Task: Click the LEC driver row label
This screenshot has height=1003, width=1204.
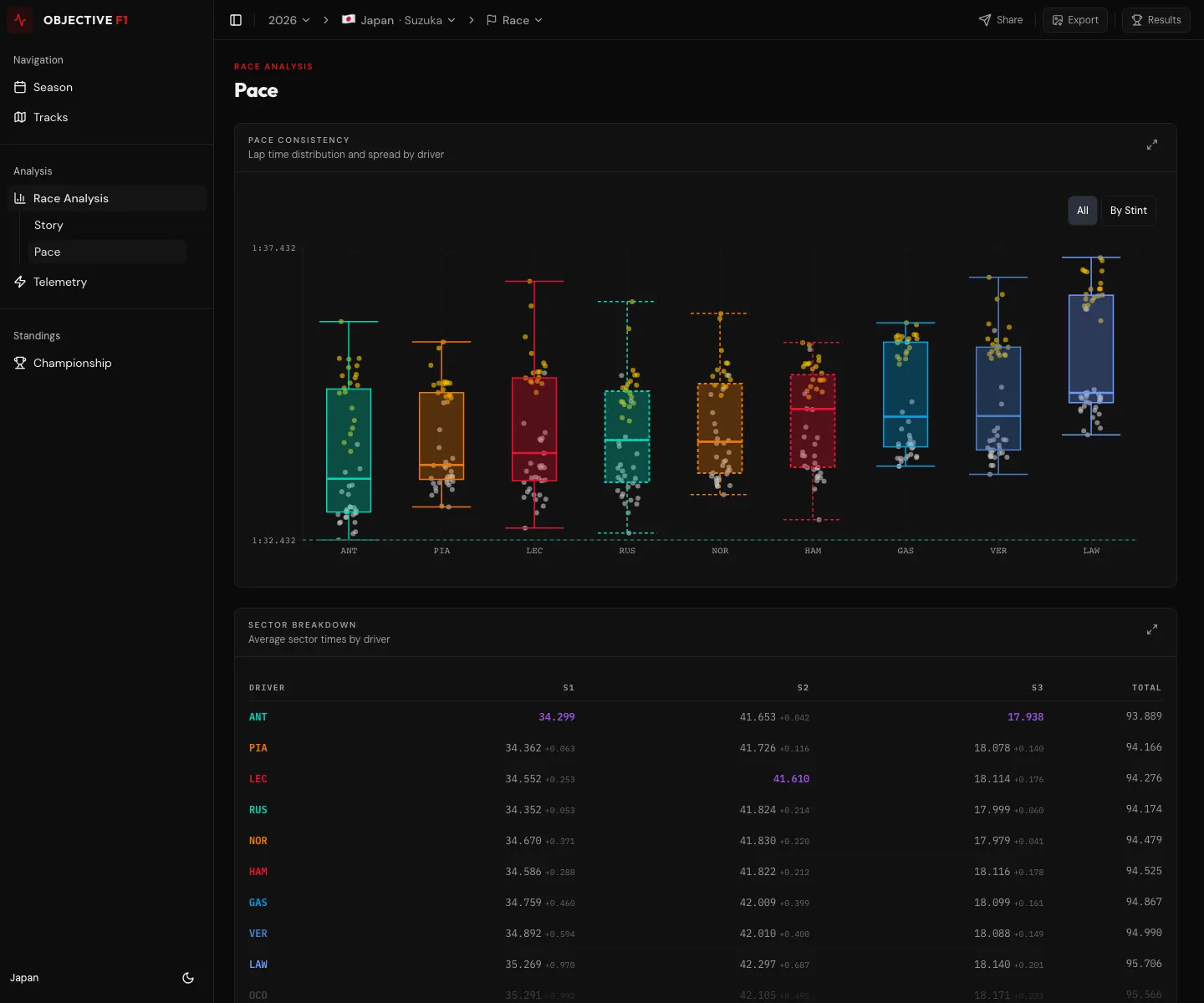Action: pos(258,779)
